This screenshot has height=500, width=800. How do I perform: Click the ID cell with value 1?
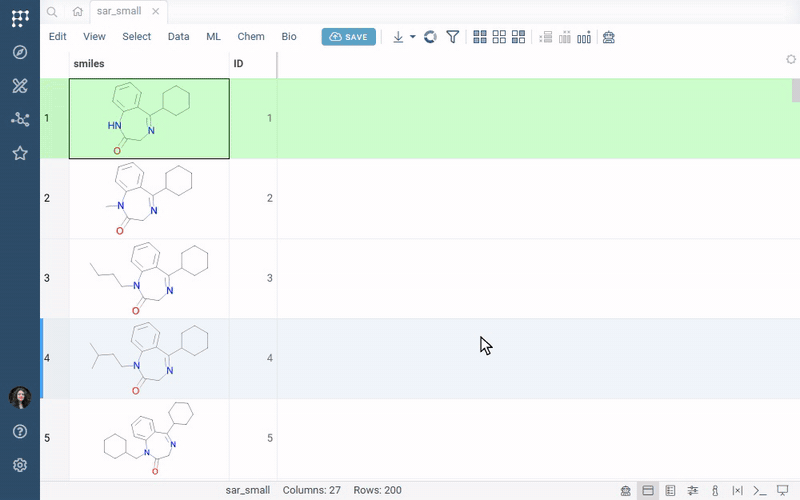254,118
